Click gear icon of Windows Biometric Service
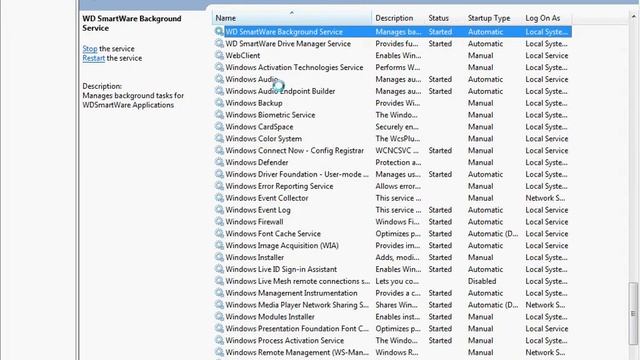This screenshot has width=640, height=360. [x=219, y=115]
